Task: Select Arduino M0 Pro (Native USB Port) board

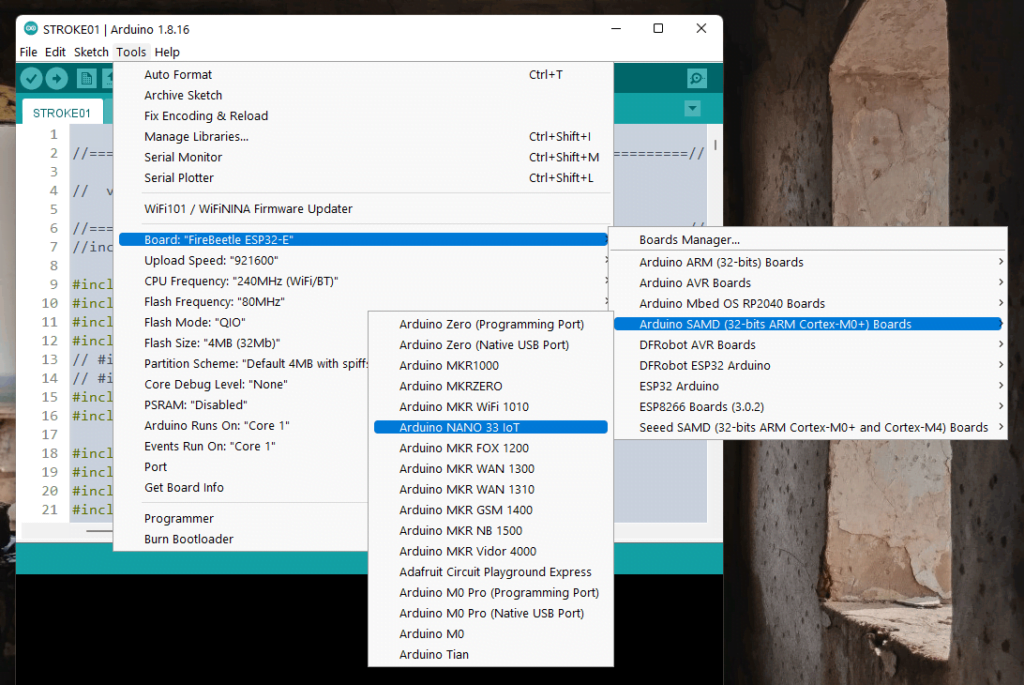Action: click(490, 614)
